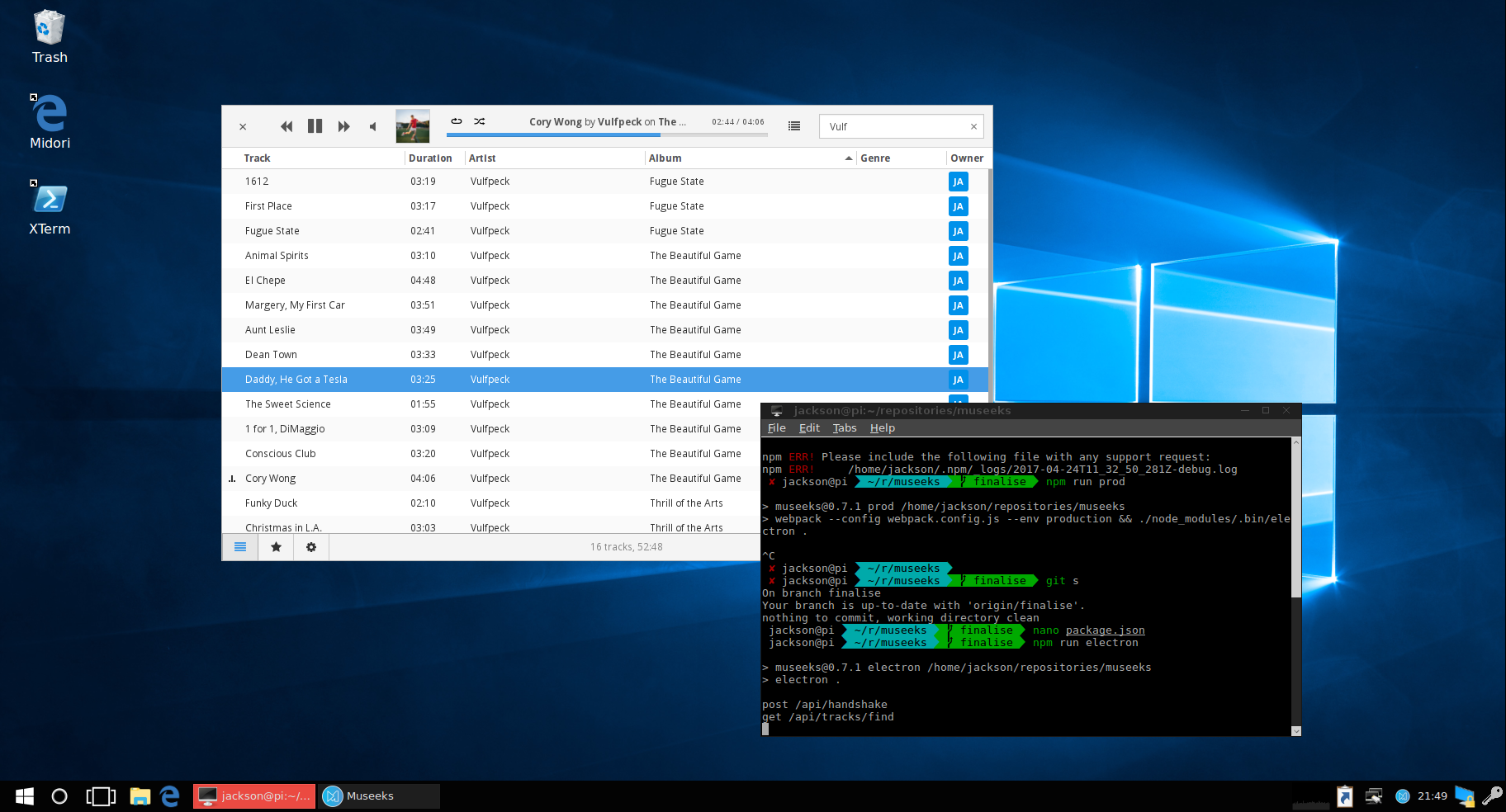This screenshot has height=812, width=1506.
Task: Seek in the track progress bar
Action: coord(607,135)
